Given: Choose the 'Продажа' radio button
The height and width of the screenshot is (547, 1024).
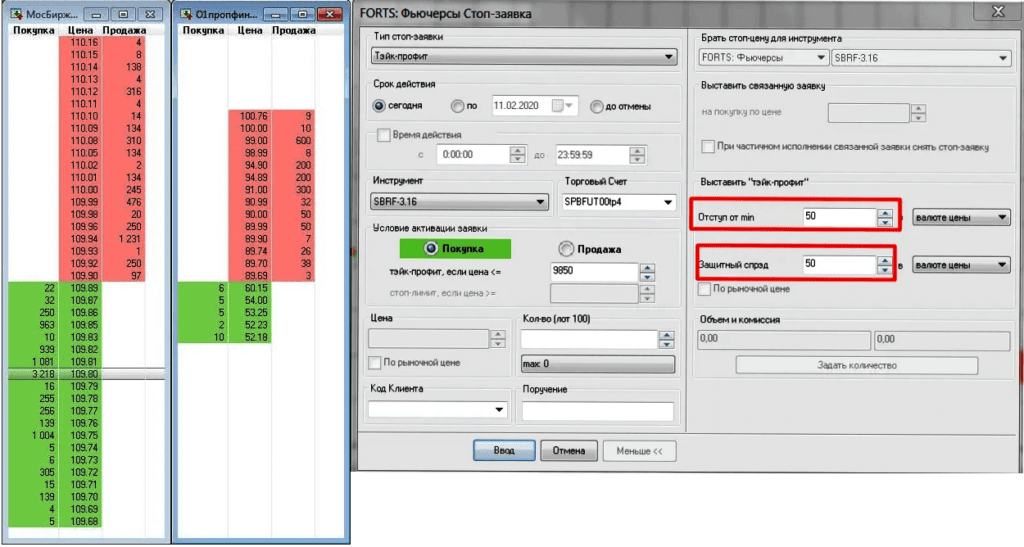Looking at the screenshot, I should (567, 249).
